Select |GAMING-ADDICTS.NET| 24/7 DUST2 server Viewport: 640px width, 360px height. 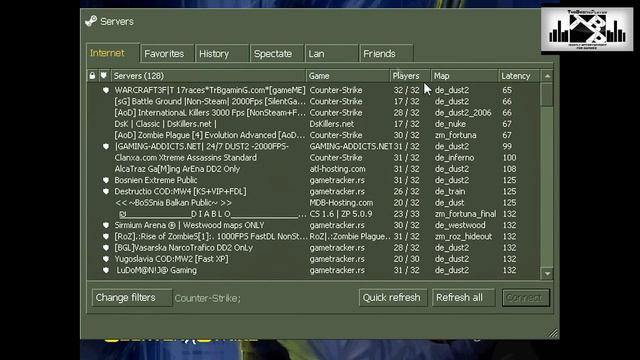pos(313,147)
